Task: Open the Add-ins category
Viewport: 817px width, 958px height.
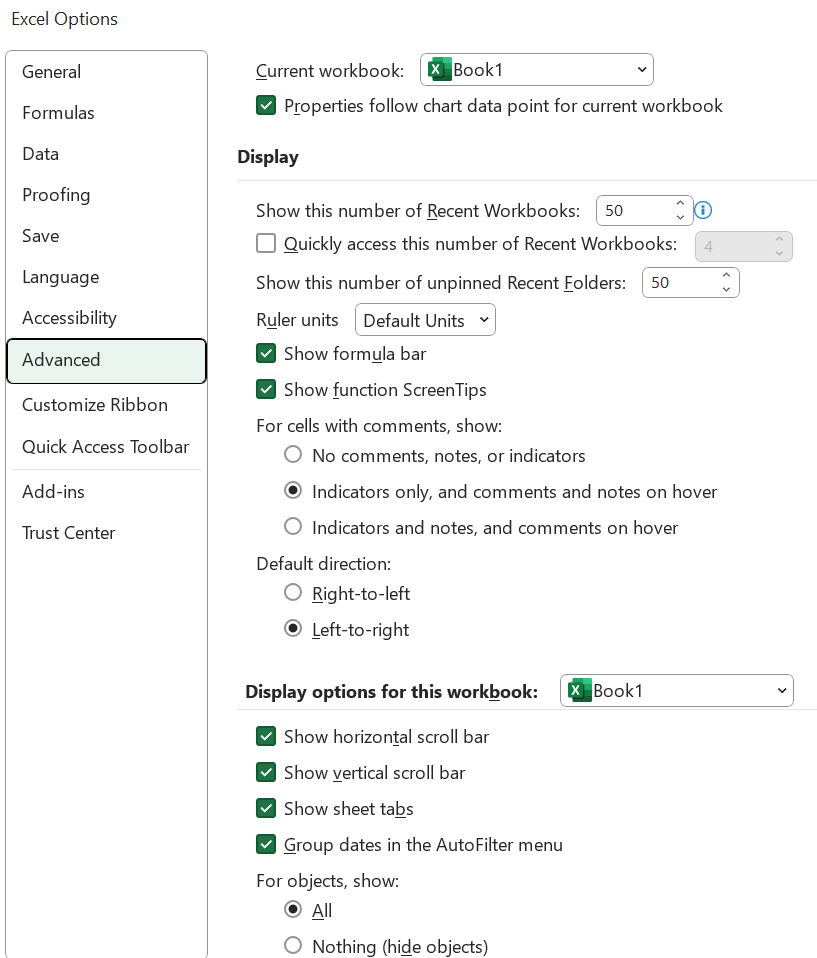Action: pyautogui.click(x=106, y=492)
